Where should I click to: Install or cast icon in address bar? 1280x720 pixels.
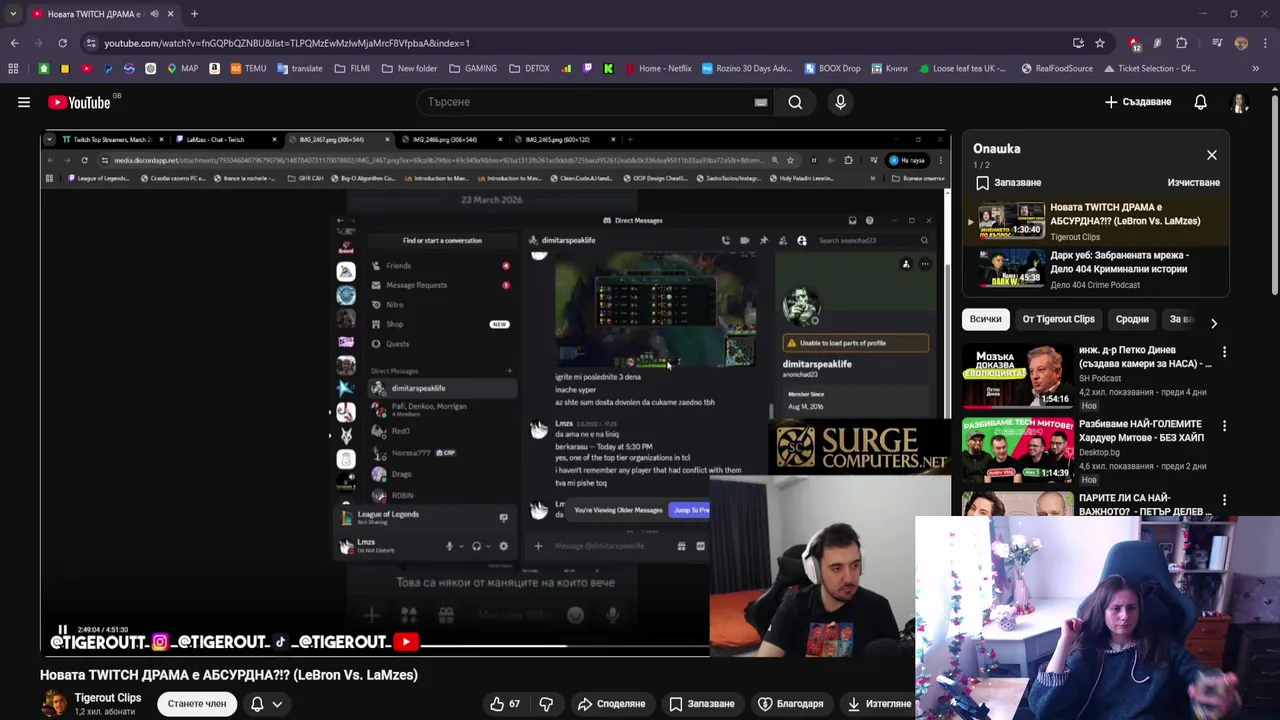[1078, 43]
